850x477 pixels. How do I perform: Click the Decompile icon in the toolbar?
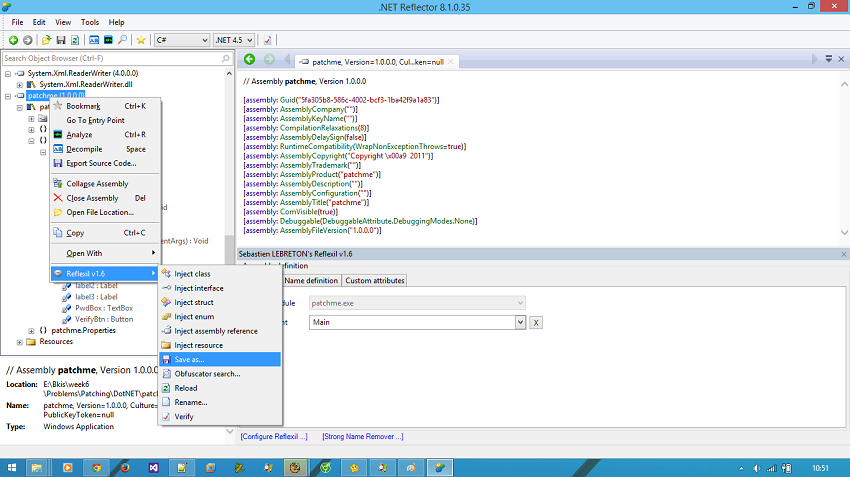pos(94,40)
